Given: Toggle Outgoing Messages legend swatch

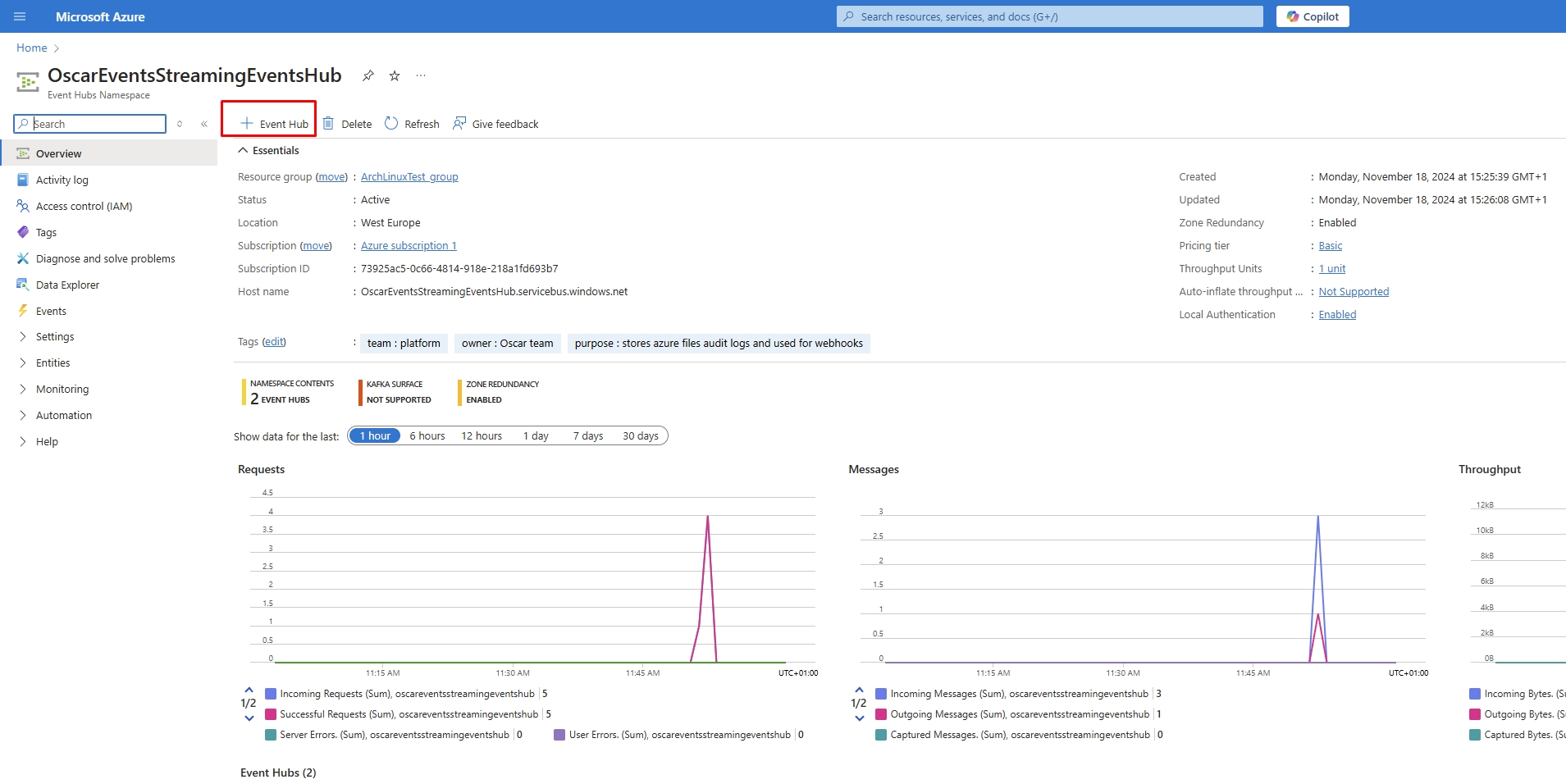Looking at the screenshot, I should [881, 714].
